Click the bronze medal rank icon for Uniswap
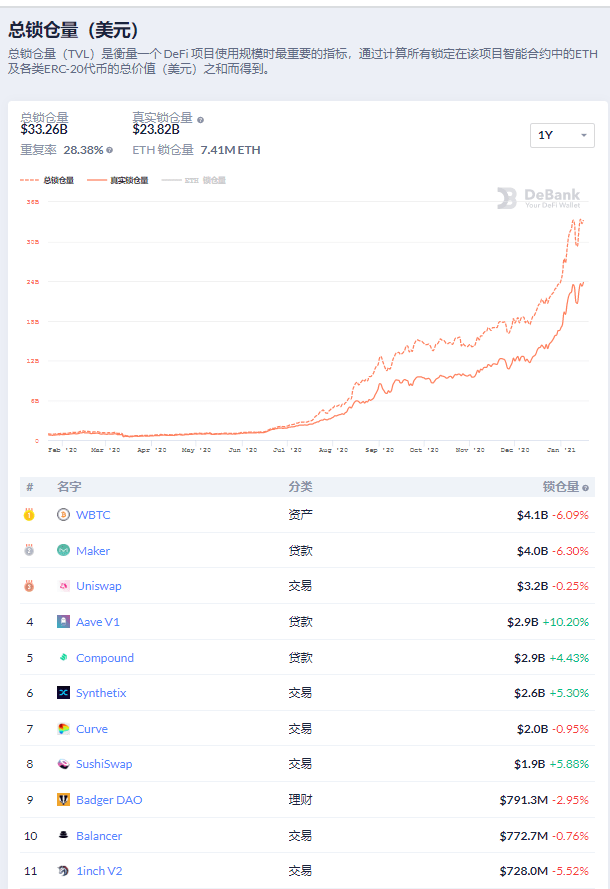 (x=29, y=585)
